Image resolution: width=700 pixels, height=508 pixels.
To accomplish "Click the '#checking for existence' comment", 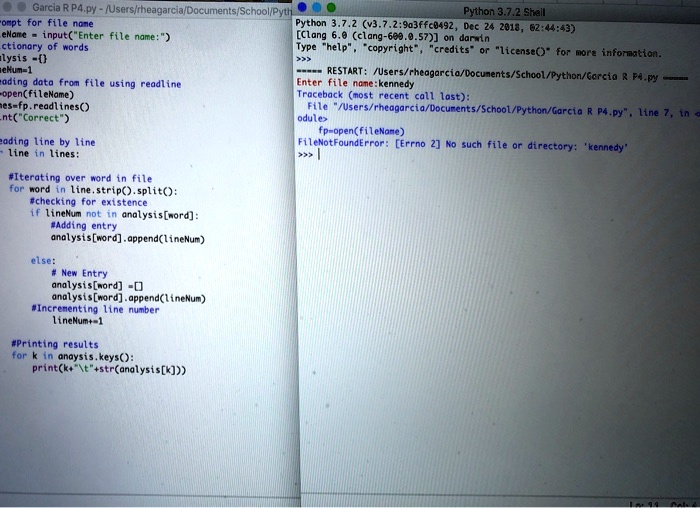I will (x=88, y=202).
